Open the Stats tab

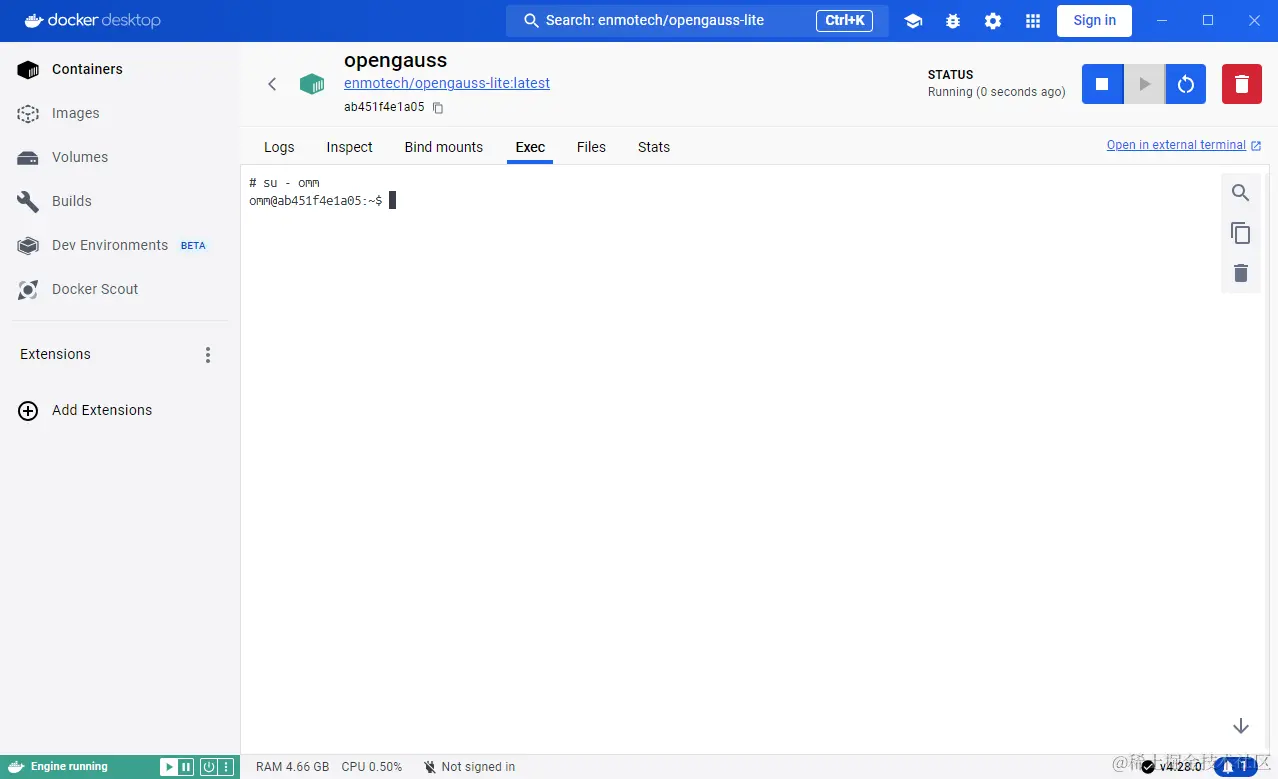[653, 147]
